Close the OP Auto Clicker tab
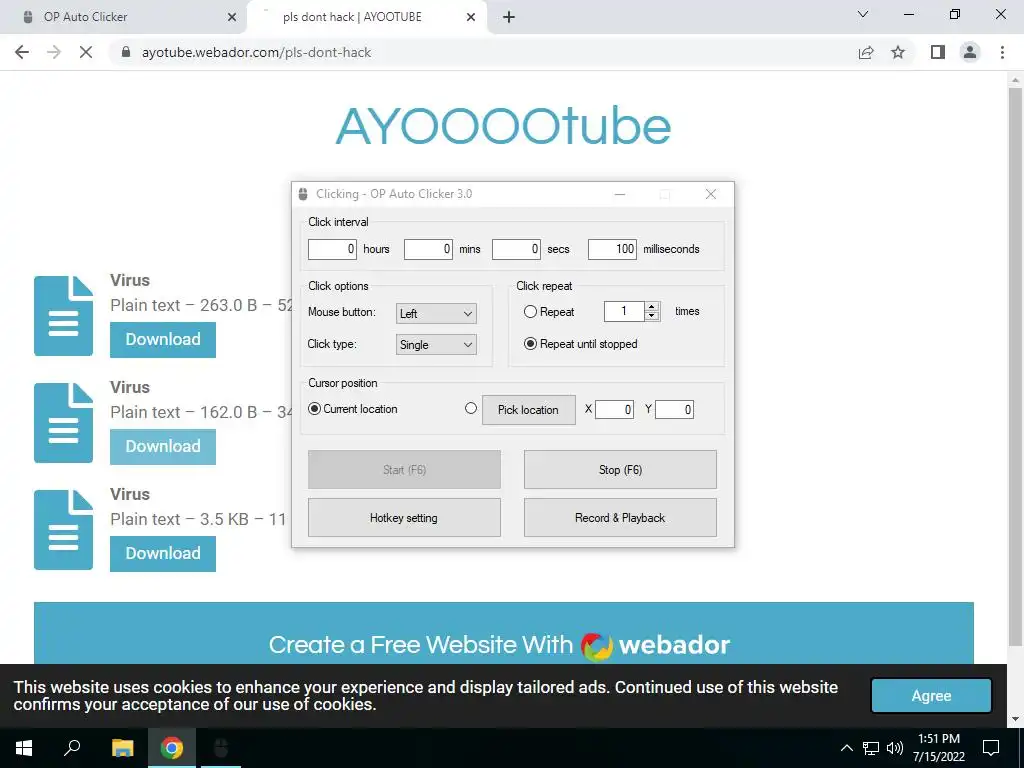Screen dimensions: 1024x768 pos(232,17)
